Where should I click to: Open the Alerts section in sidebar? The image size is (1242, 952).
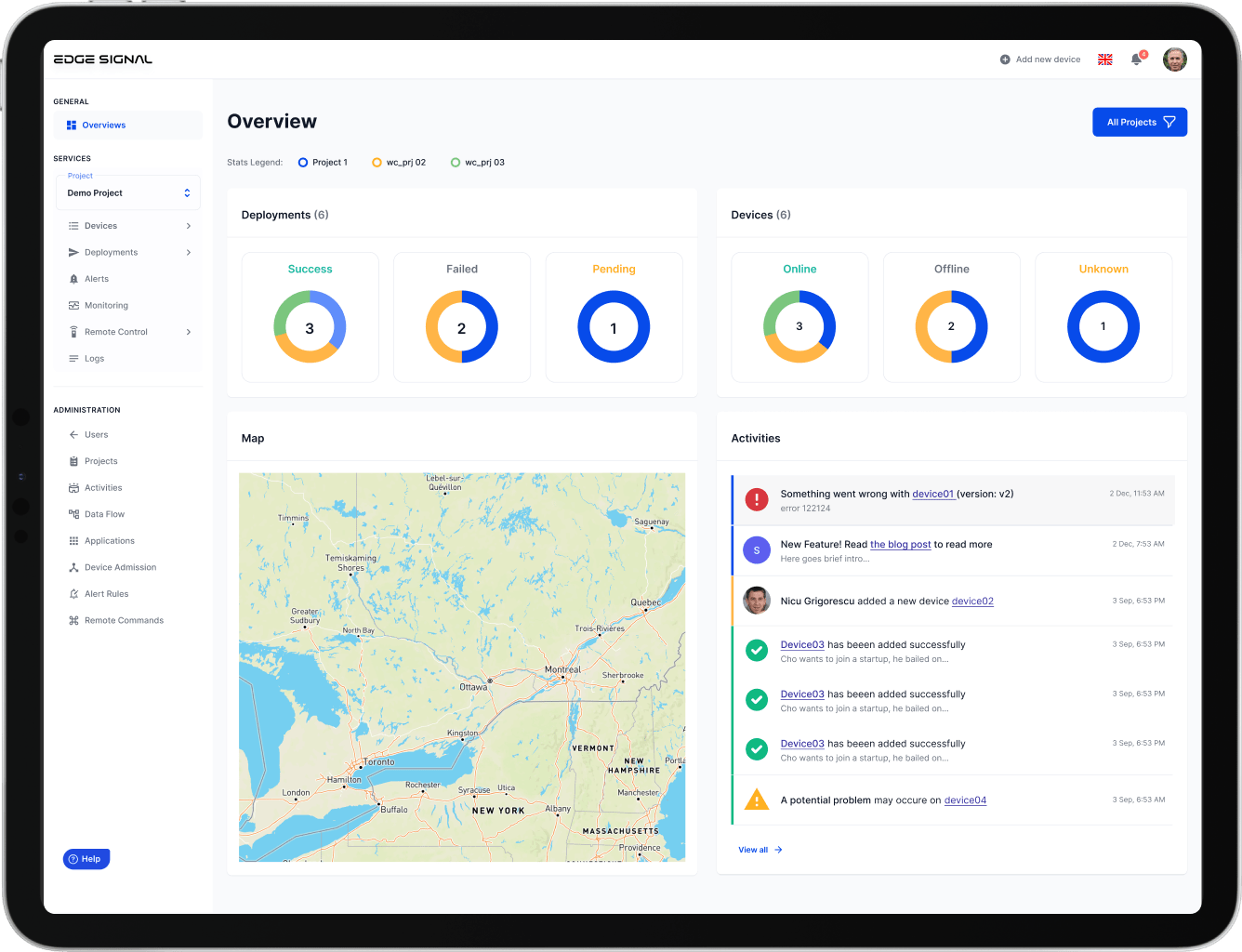[97, 278]
